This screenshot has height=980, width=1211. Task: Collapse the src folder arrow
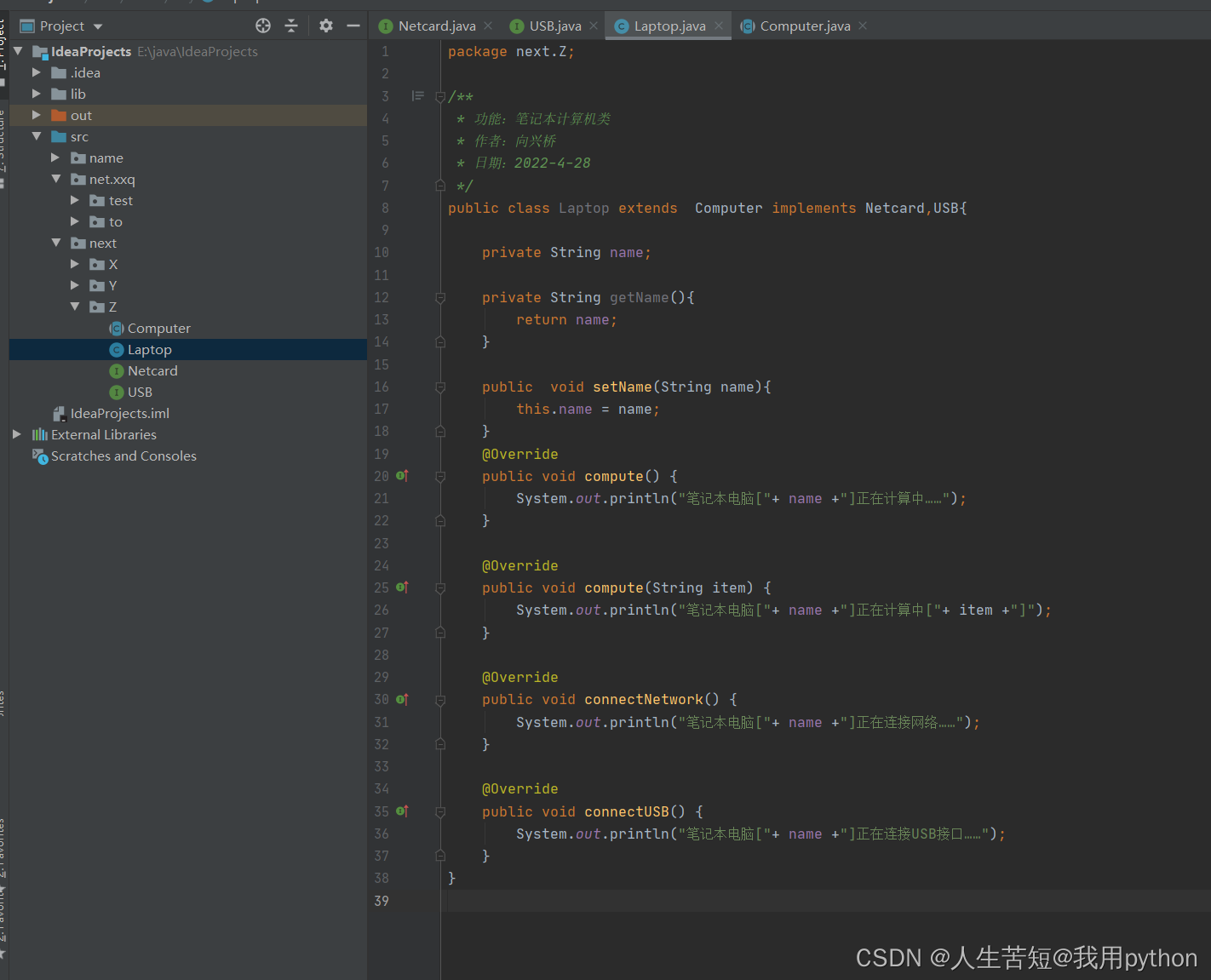coord(37,136)
